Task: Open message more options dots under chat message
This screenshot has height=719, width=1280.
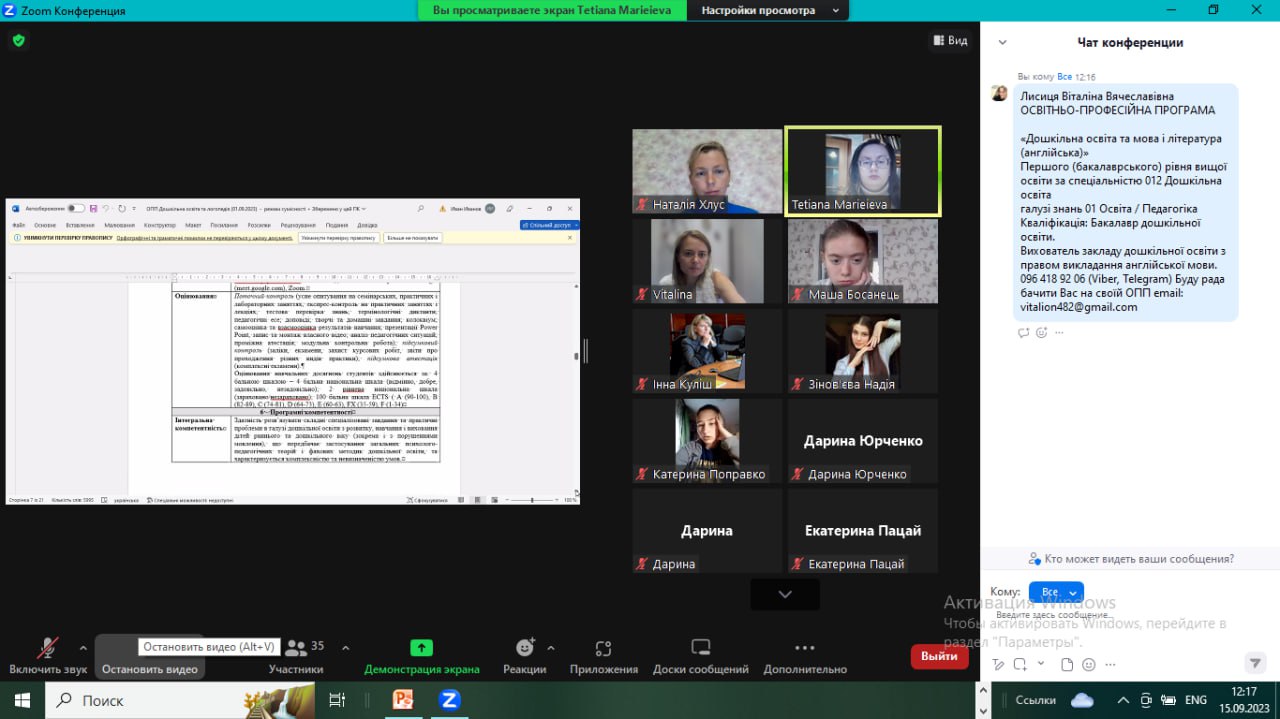Action: click(x=1059, y=332)
